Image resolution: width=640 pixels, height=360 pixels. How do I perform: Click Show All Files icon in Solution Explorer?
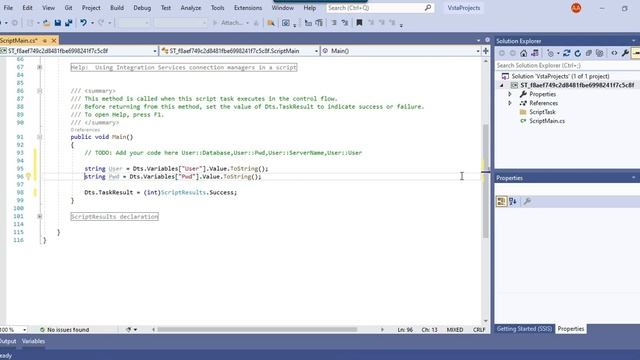[599, 53]
